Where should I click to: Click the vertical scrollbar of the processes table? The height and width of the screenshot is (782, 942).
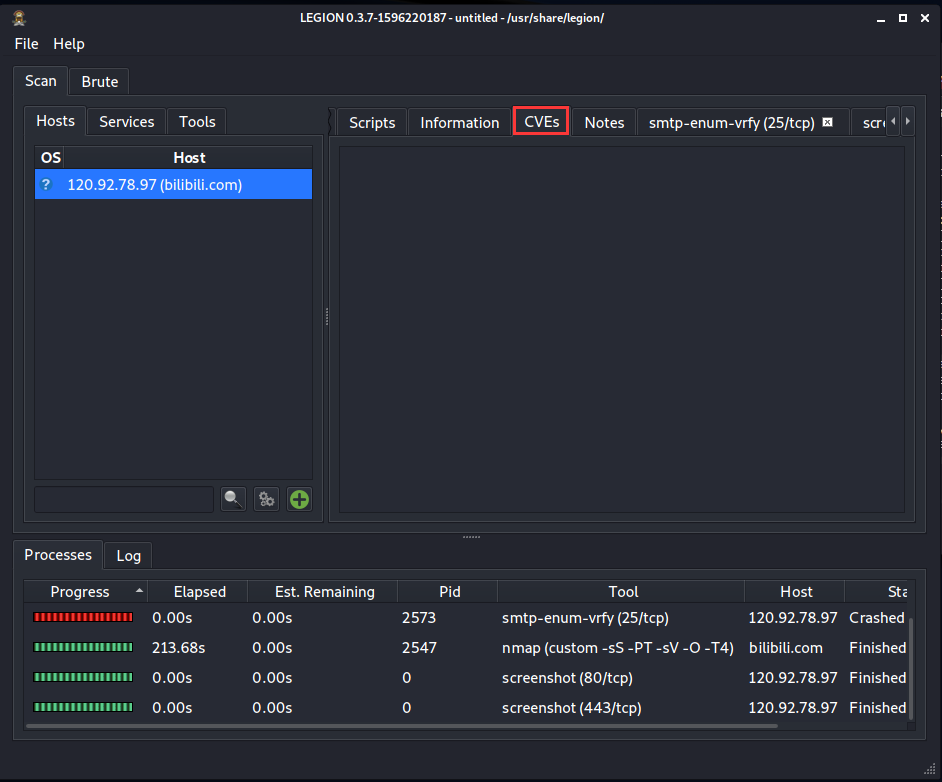(x=911, y=668)
